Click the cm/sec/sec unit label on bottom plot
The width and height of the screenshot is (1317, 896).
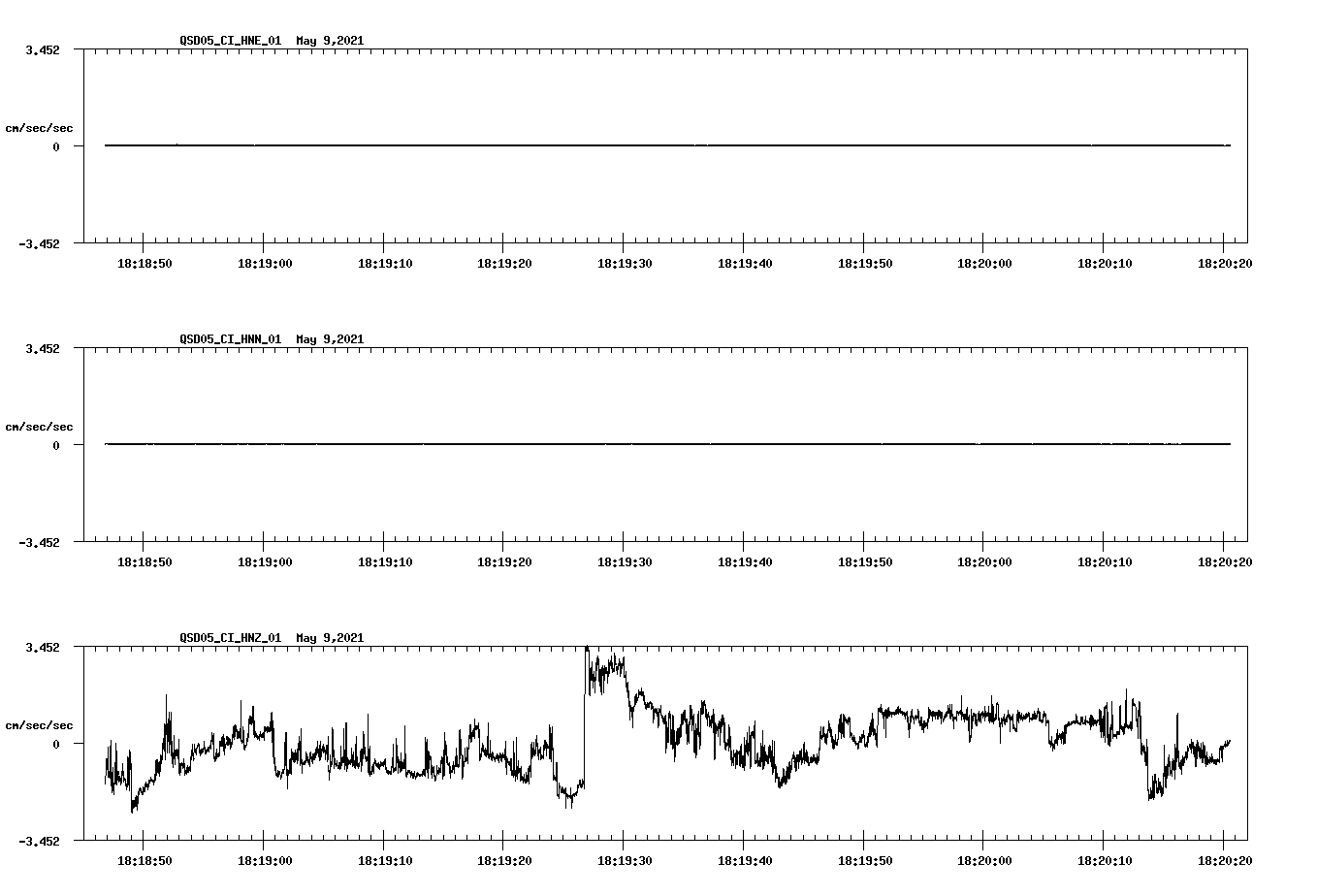40,723
